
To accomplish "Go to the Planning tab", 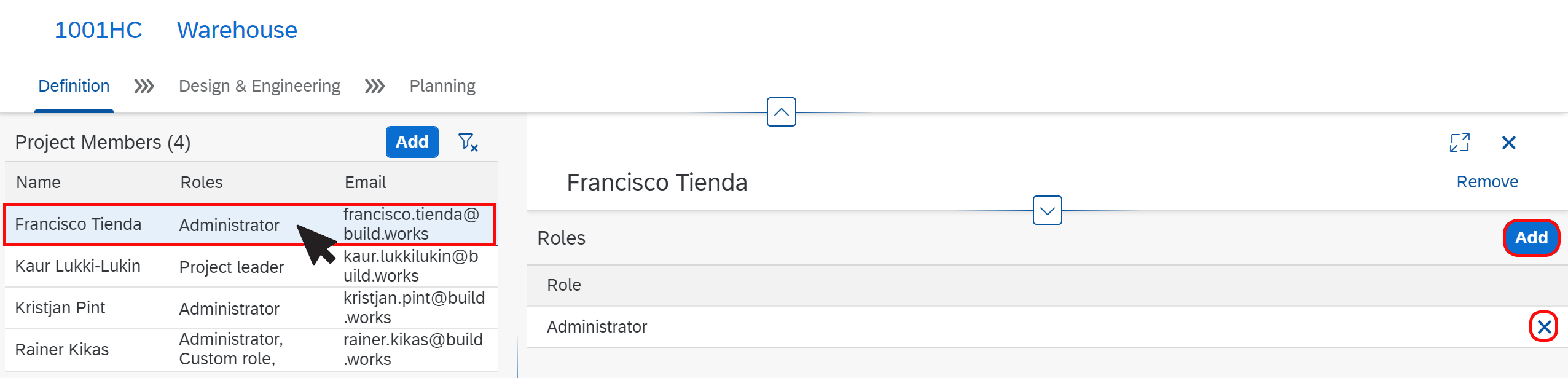I will (442, 86).
